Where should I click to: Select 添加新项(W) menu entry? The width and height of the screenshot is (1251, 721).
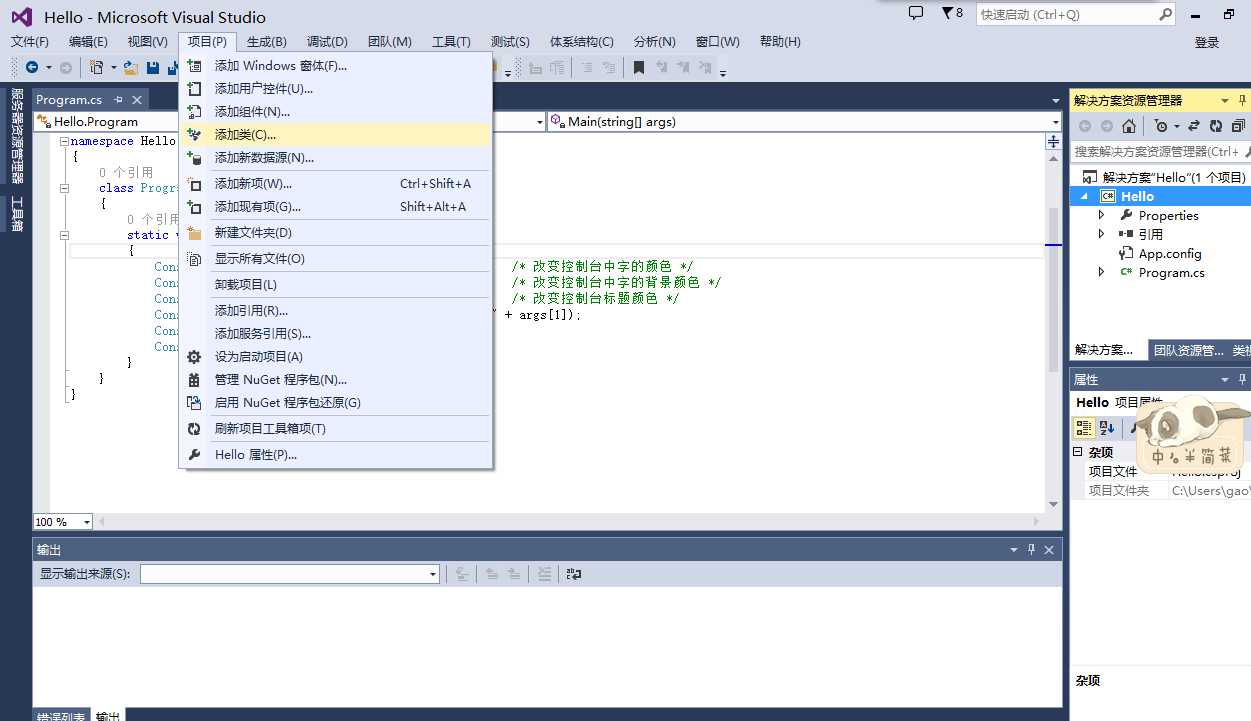pyautogui.click(x=336, y=184)
